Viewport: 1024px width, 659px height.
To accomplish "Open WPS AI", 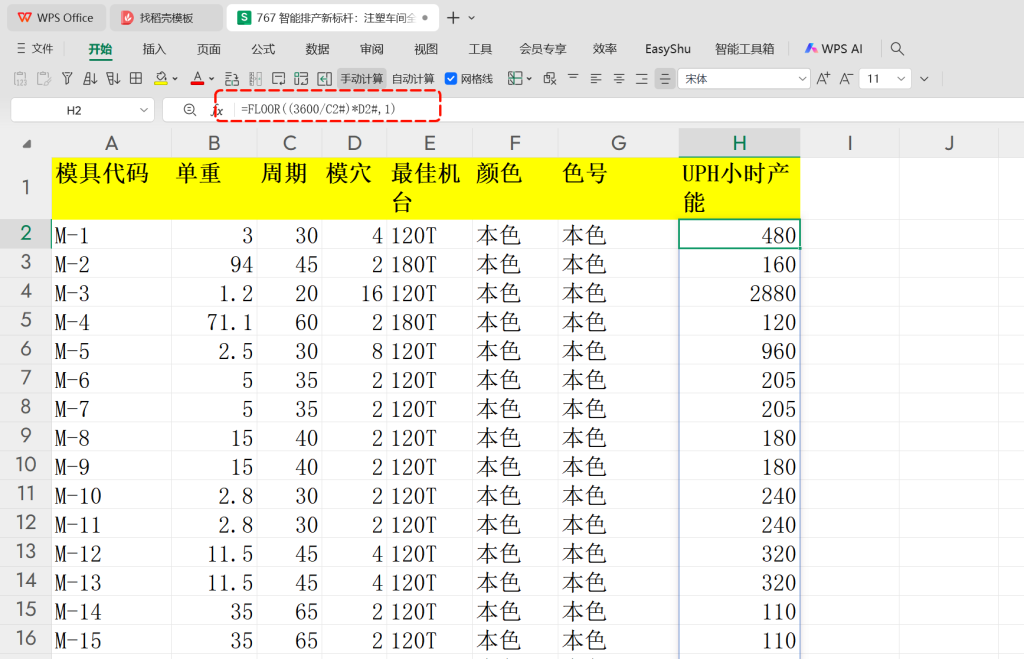I will click(833, 49).
